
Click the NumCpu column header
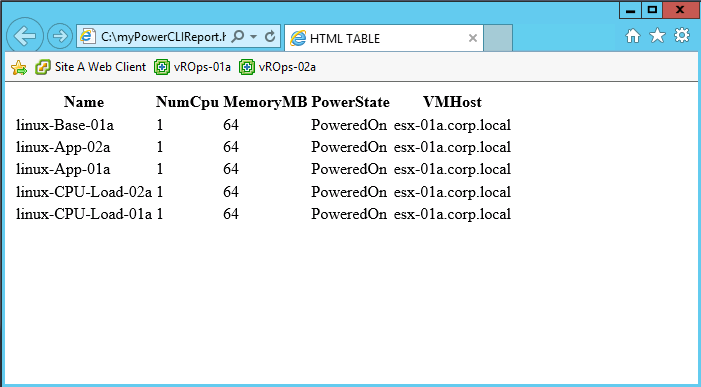click(x=187, y=102)
